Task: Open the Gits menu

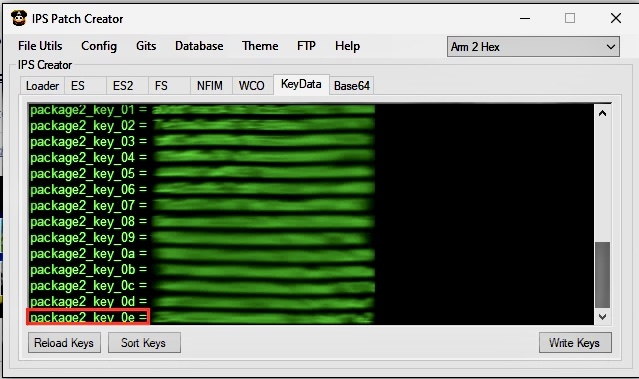Action: click(x=146, y=46)
